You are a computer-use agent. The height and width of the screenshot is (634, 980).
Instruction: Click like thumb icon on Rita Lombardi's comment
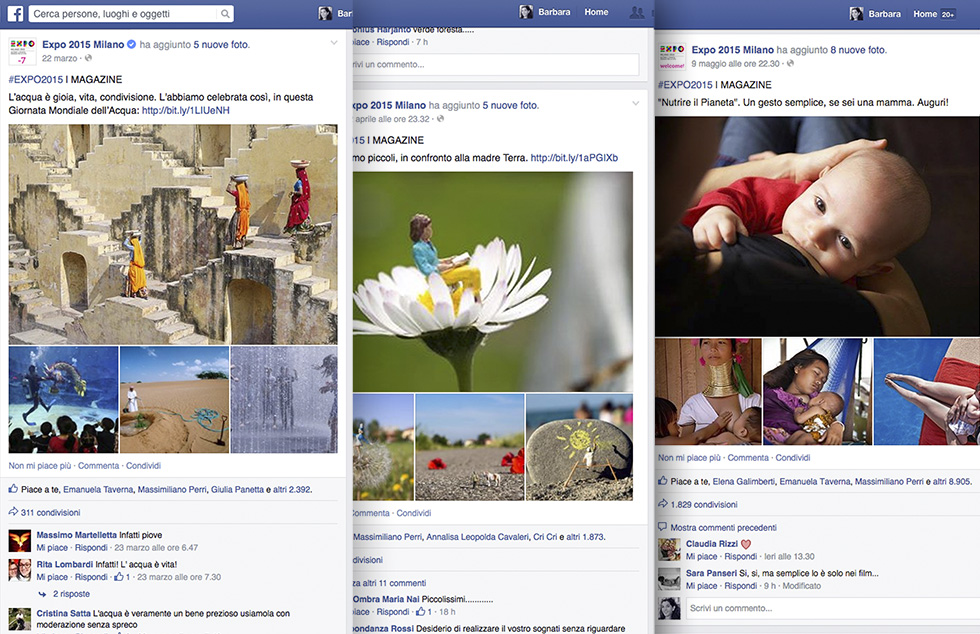pos(119,576)
